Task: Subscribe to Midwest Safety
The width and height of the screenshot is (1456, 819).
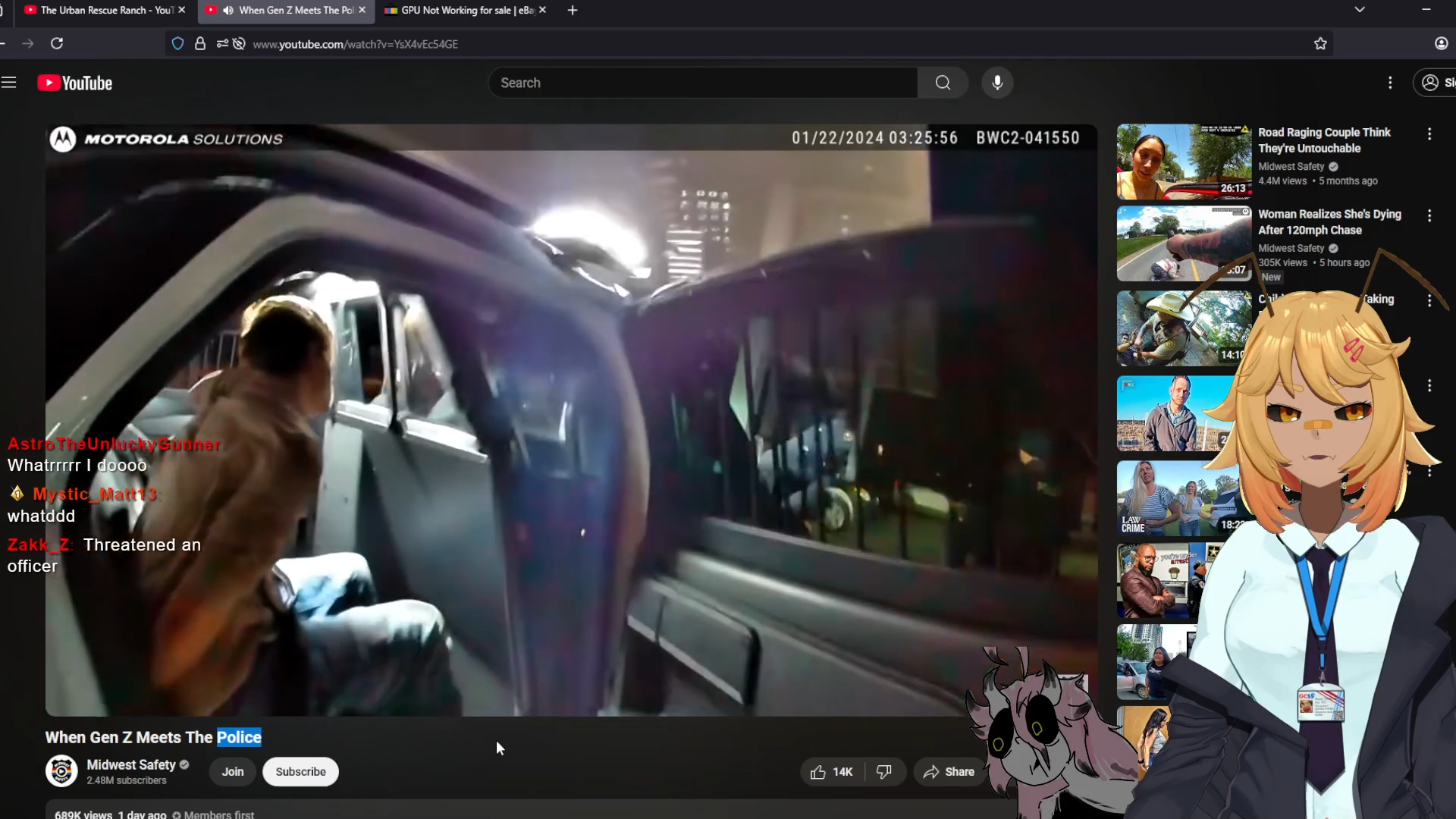Action: (300, 771)
